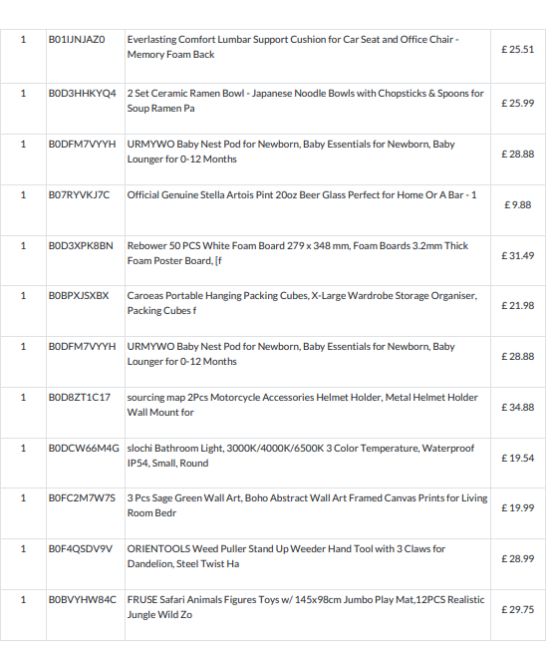The height and width of the screenshot is (650, 555).
Task: Click the £25.99 price
Action: pos(518,103)
